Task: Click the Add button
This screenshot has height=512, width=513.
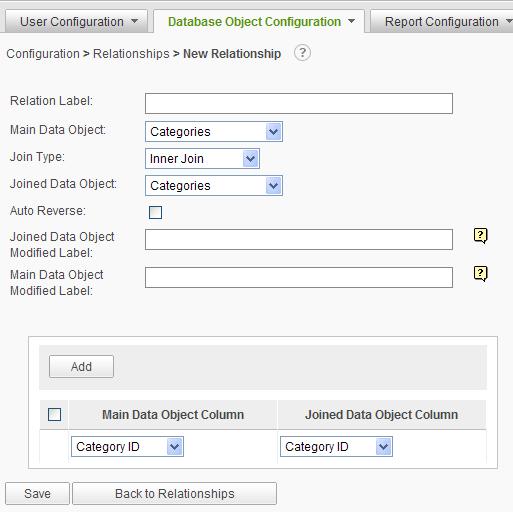Action: click(x=81, y=366)
